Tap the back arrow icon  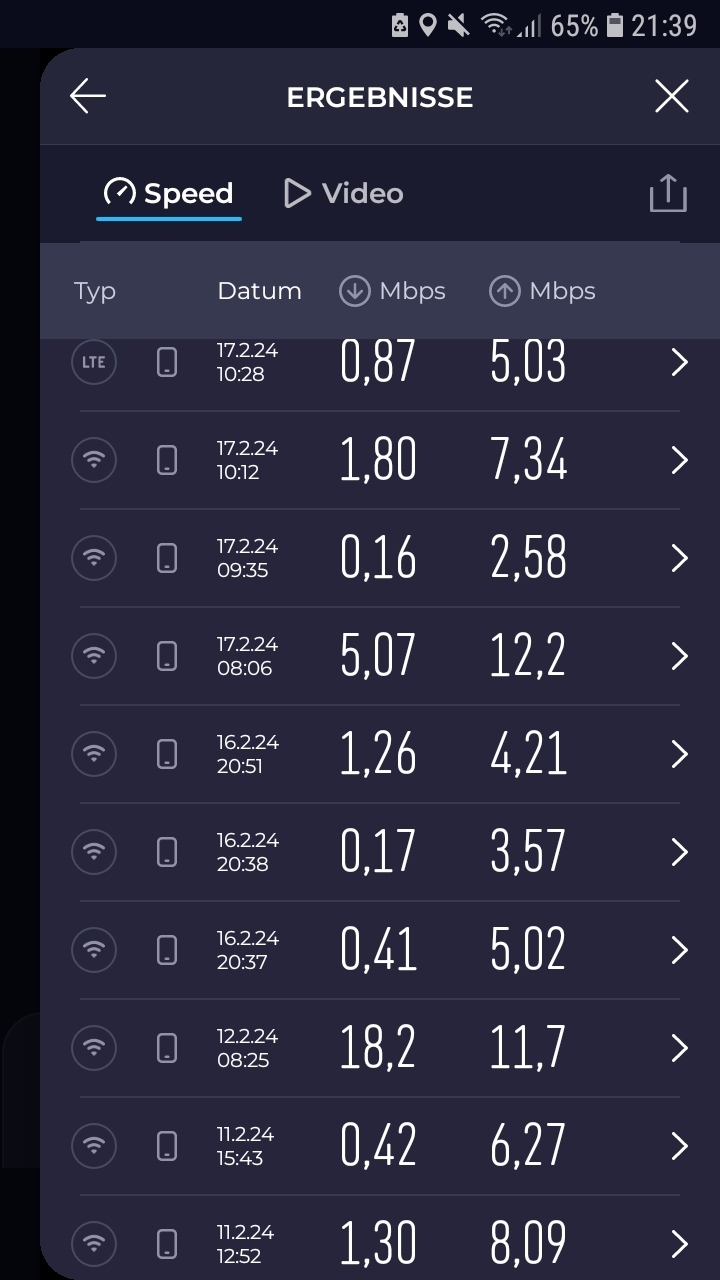coord(88,97)
